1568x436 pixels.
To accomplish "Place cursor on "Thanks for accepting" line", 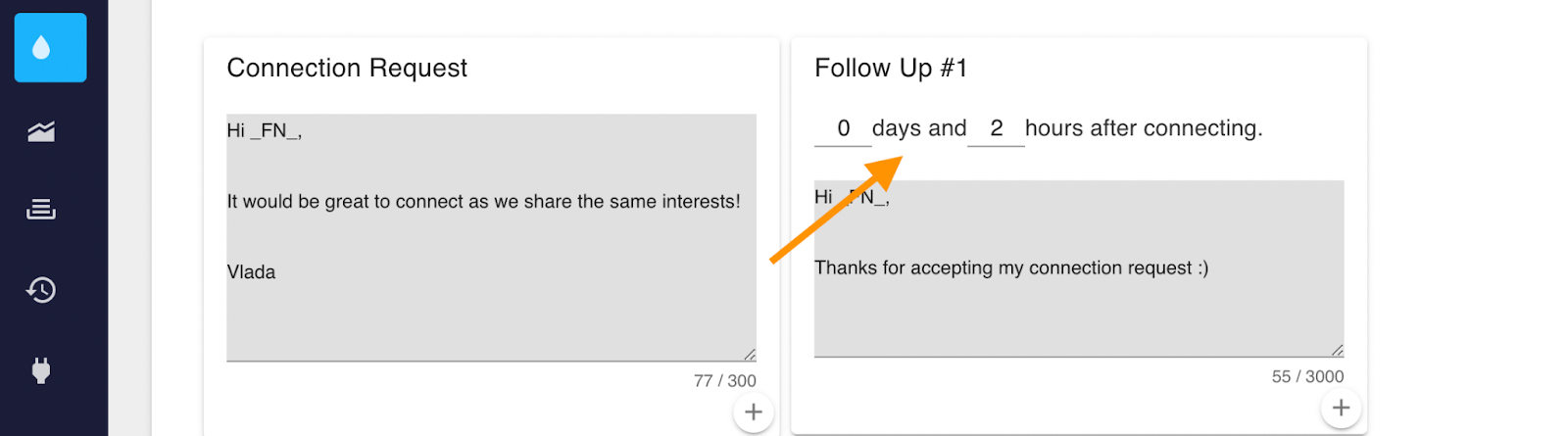I will 1010,268.
